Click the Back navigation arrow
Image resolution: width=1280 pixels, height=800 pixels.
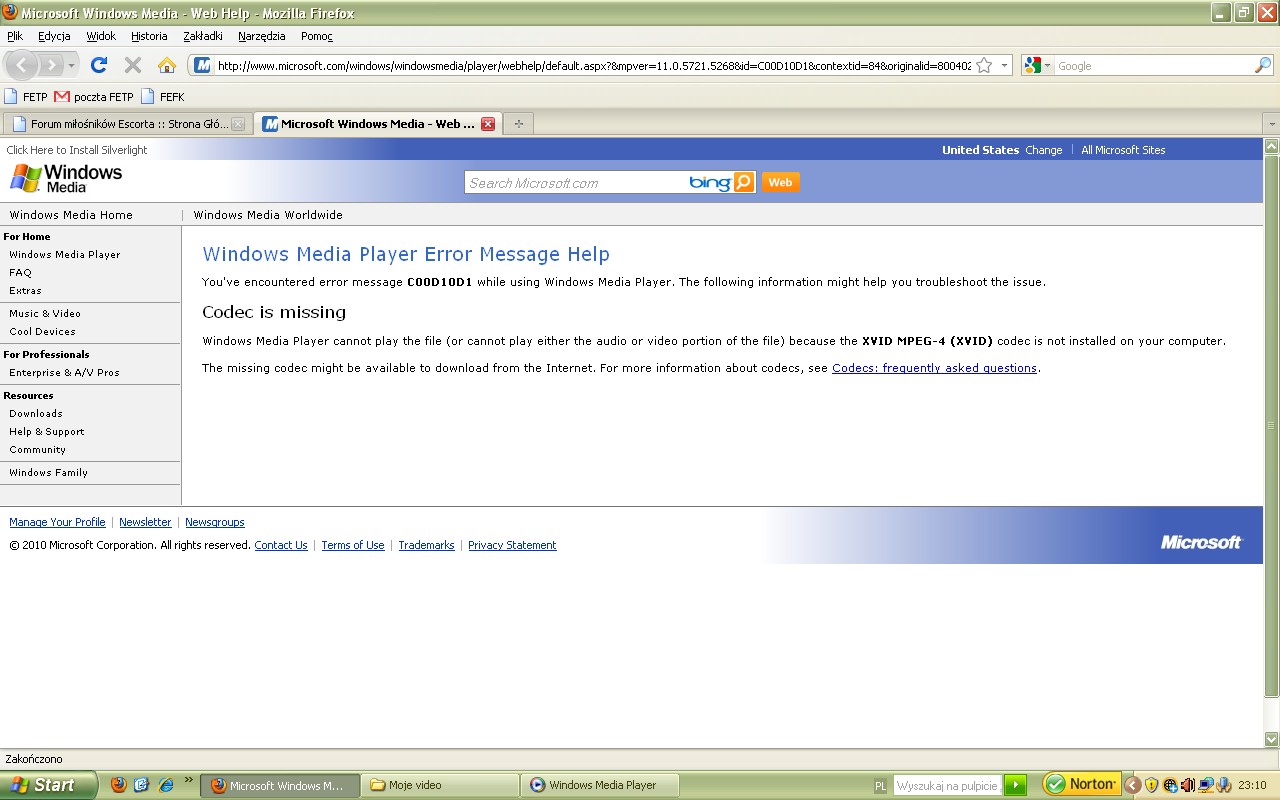point(22,65)
